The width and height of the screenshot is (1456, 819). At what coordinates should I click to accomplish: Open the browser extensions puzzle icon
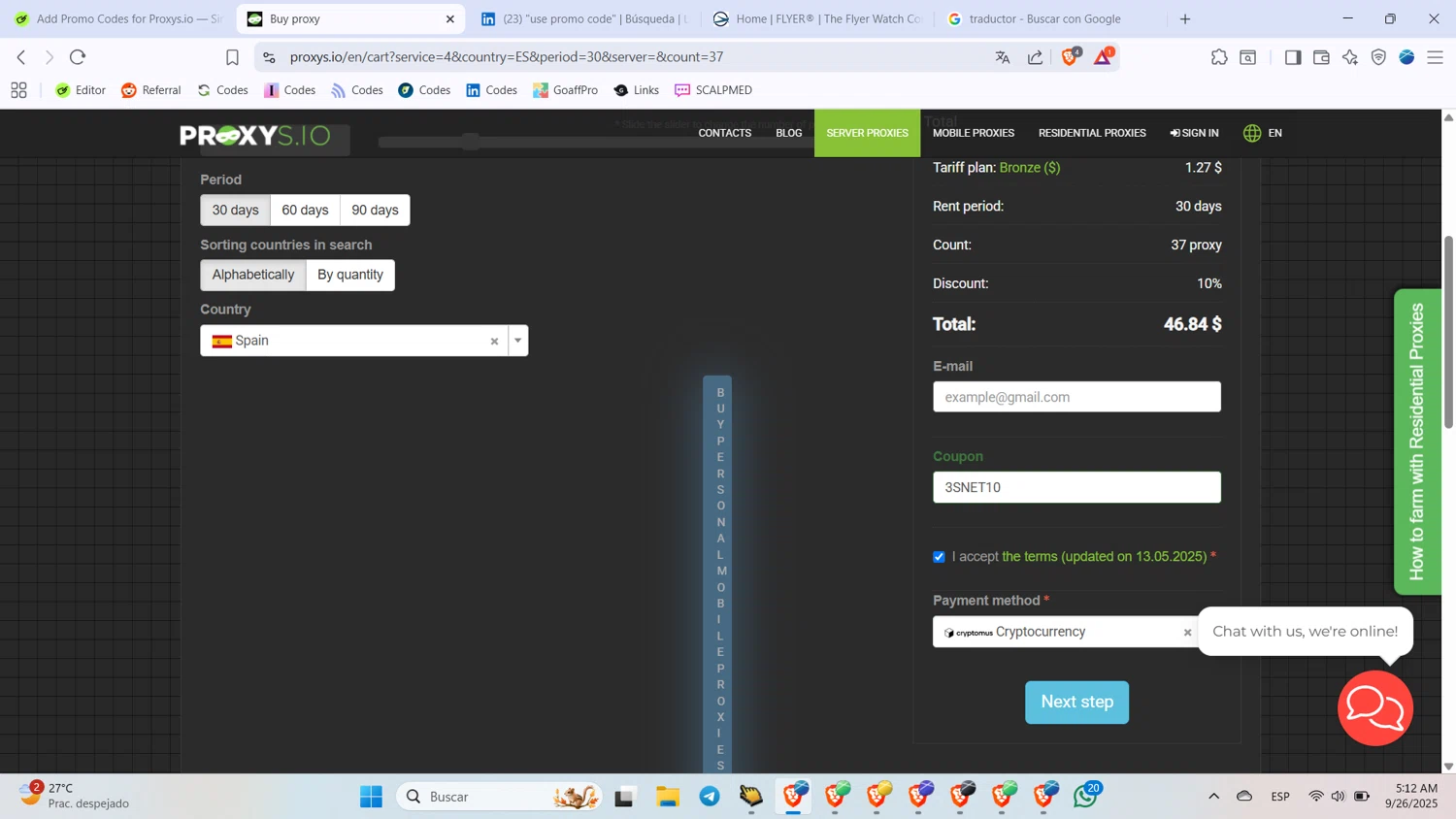pyautogui.click(x=1219, y=57)
